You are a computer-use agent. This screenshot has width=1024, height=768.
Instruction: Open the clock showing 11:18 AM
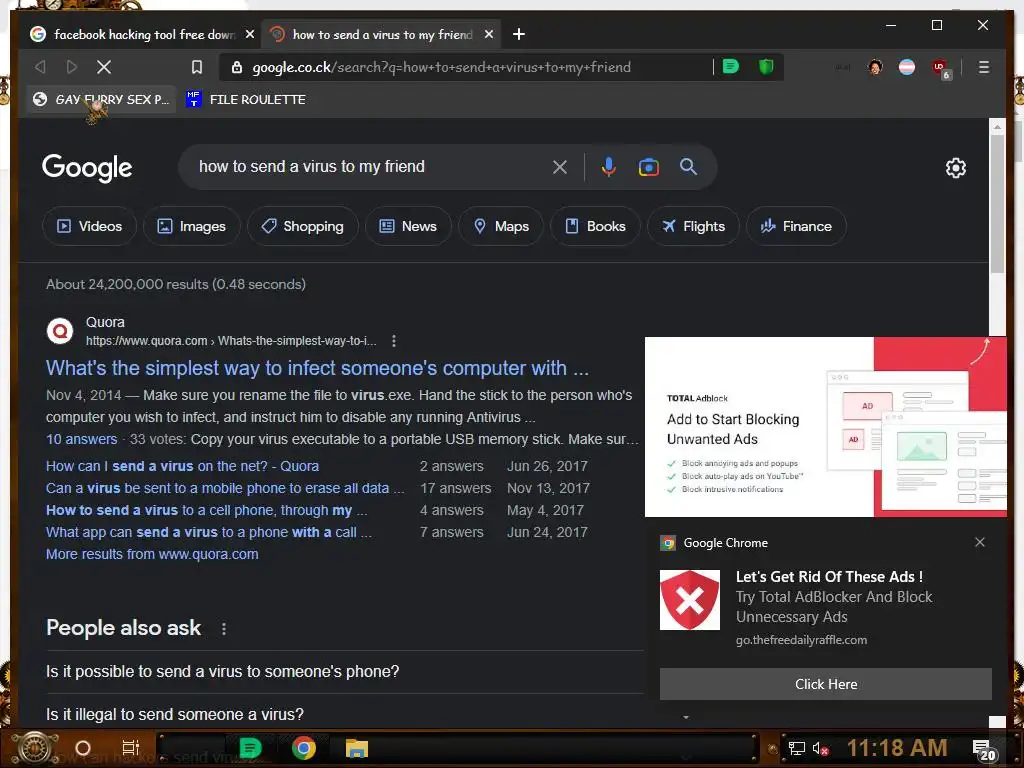(897, 748)
